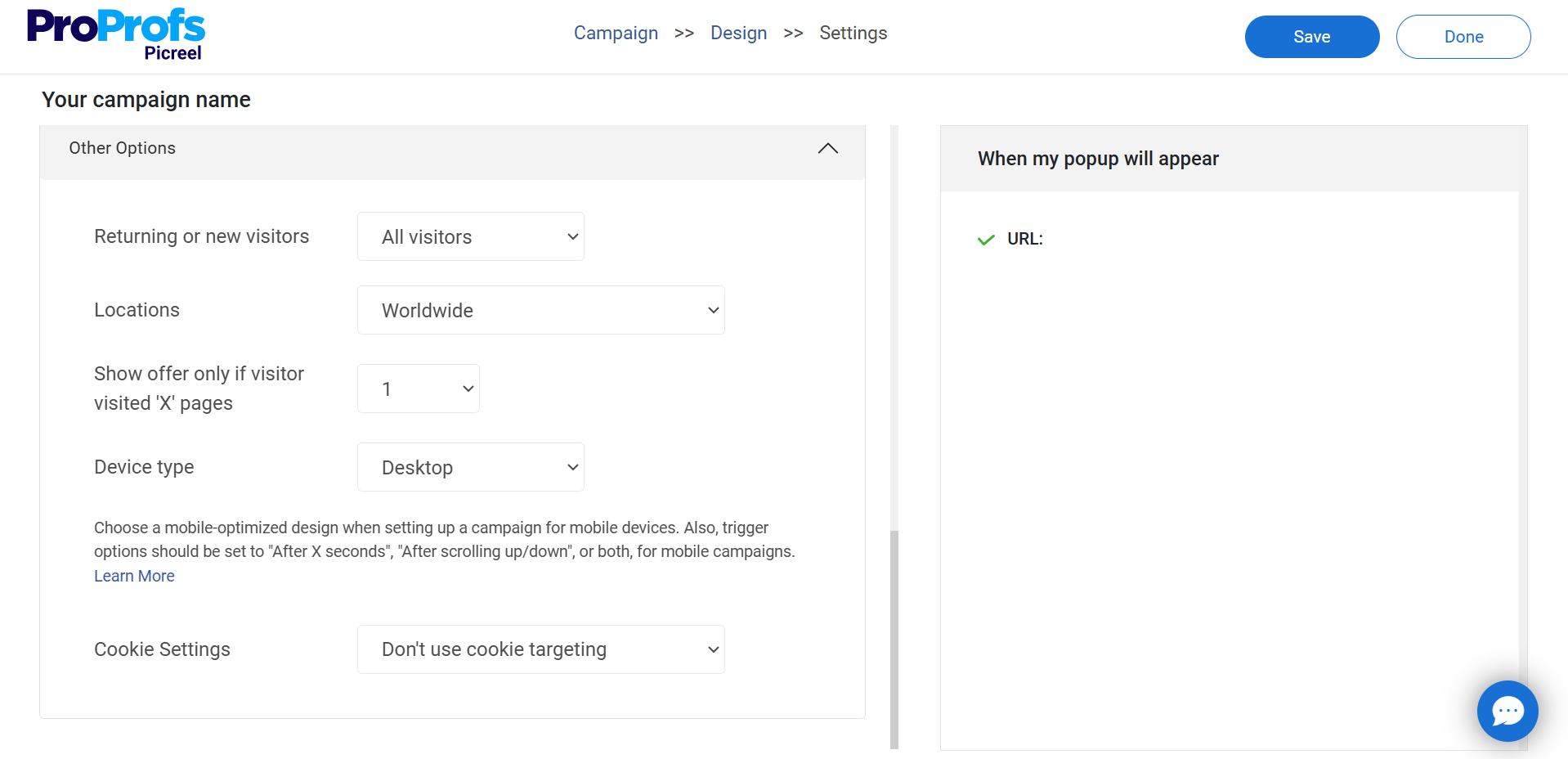Click the ProProfs Picreel logo
The width and height of the screenshot is (1568, 759).
(115, 35)
